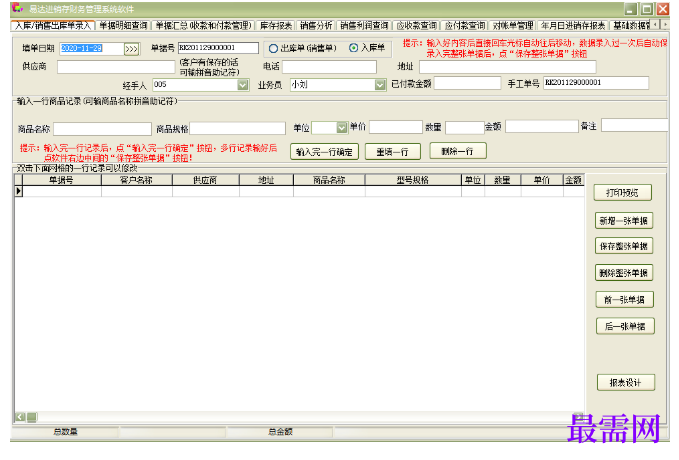
Task: Open the 应收款查询 tab
Action: [x=417, y=26]
